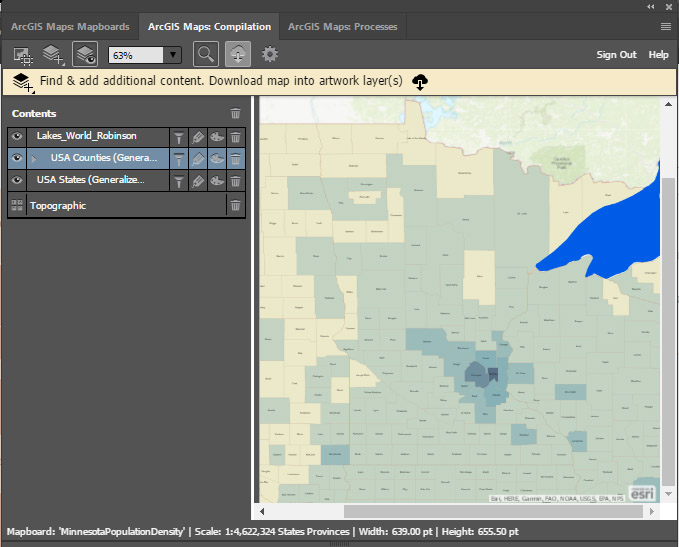This screenshot has height=547, width=679.
Task: Click the map vertical scrollbar thumb
Action: 668,331
